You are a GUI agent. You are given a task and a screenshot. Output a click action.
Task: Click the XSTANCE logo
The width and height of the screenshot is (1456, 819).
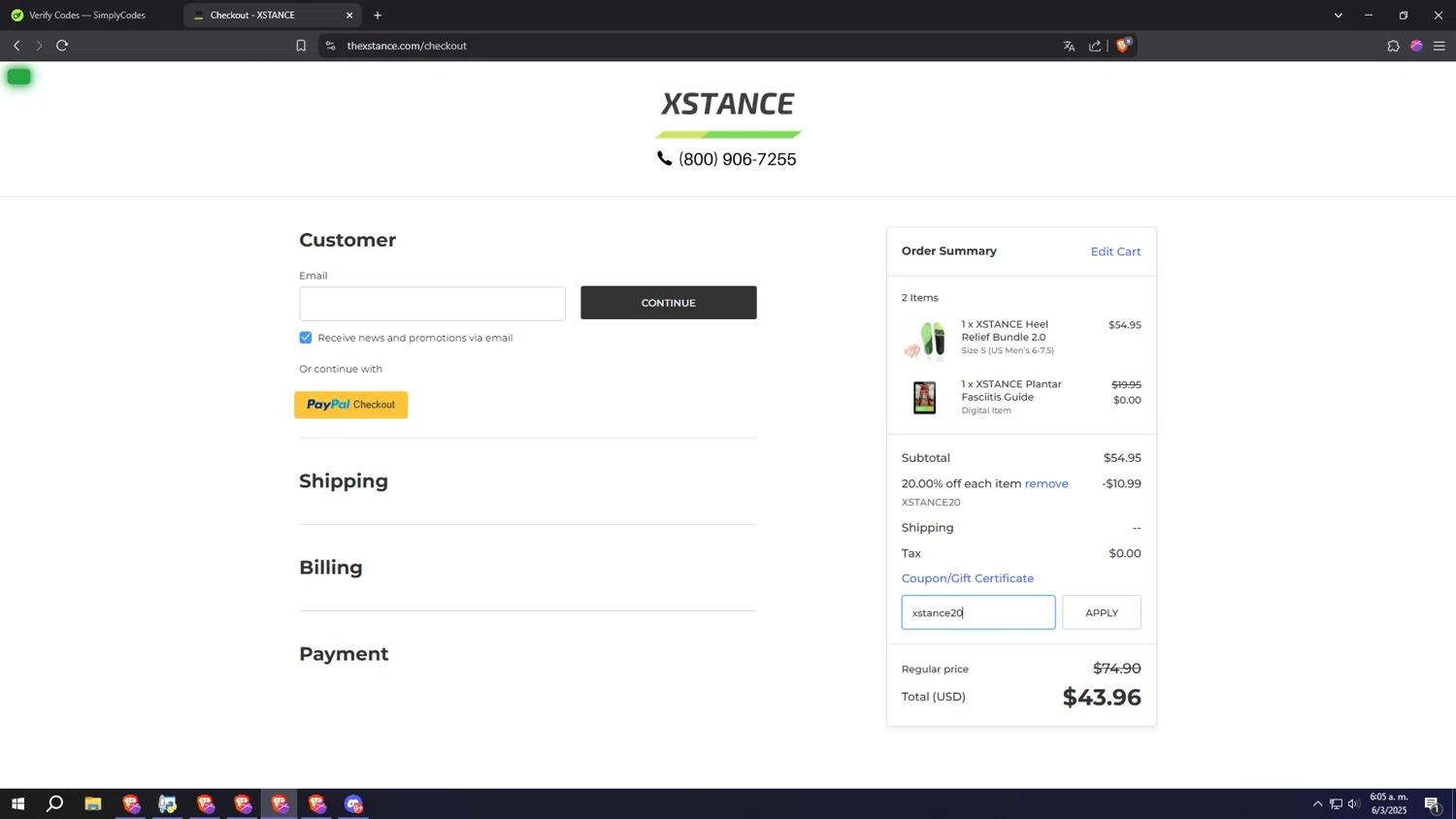728,114
